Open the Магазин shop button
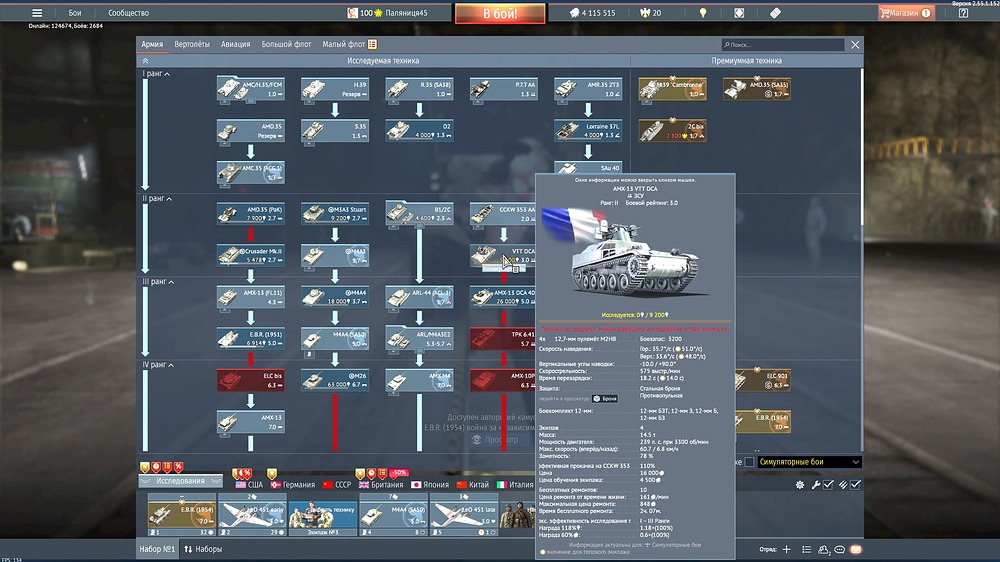 [x=905, y=13]
